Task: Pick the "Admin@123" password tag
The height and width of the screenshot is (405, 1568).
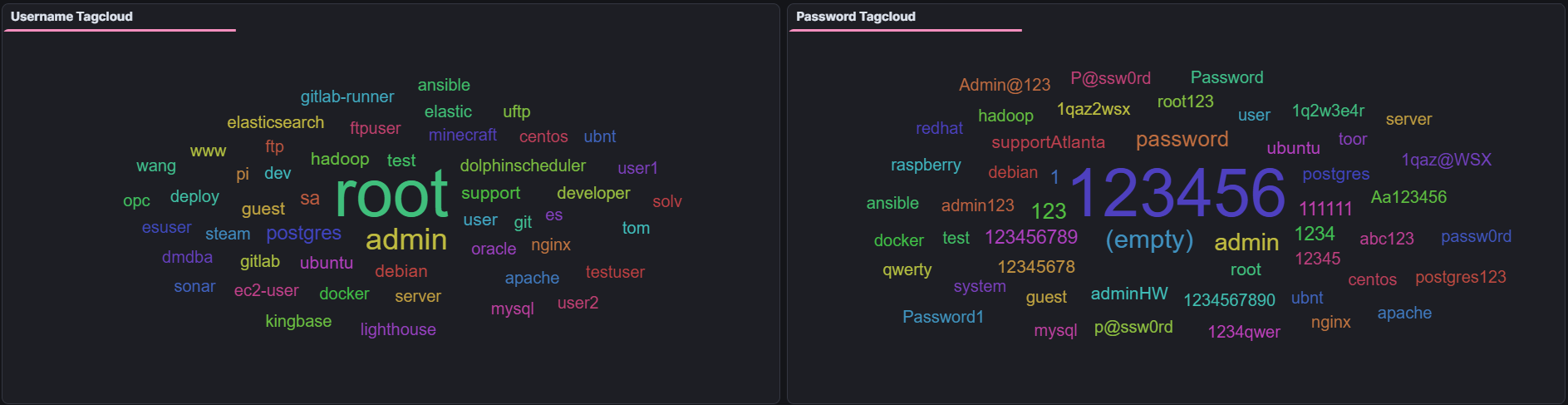Action: (x=1004, y=85)
